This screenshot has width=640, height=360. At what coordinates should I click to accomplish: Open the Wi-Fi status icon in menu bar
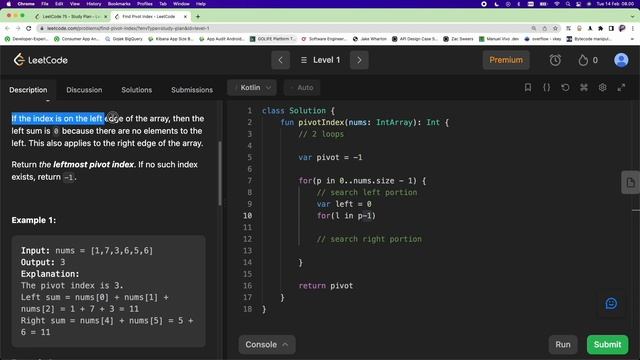557,4
